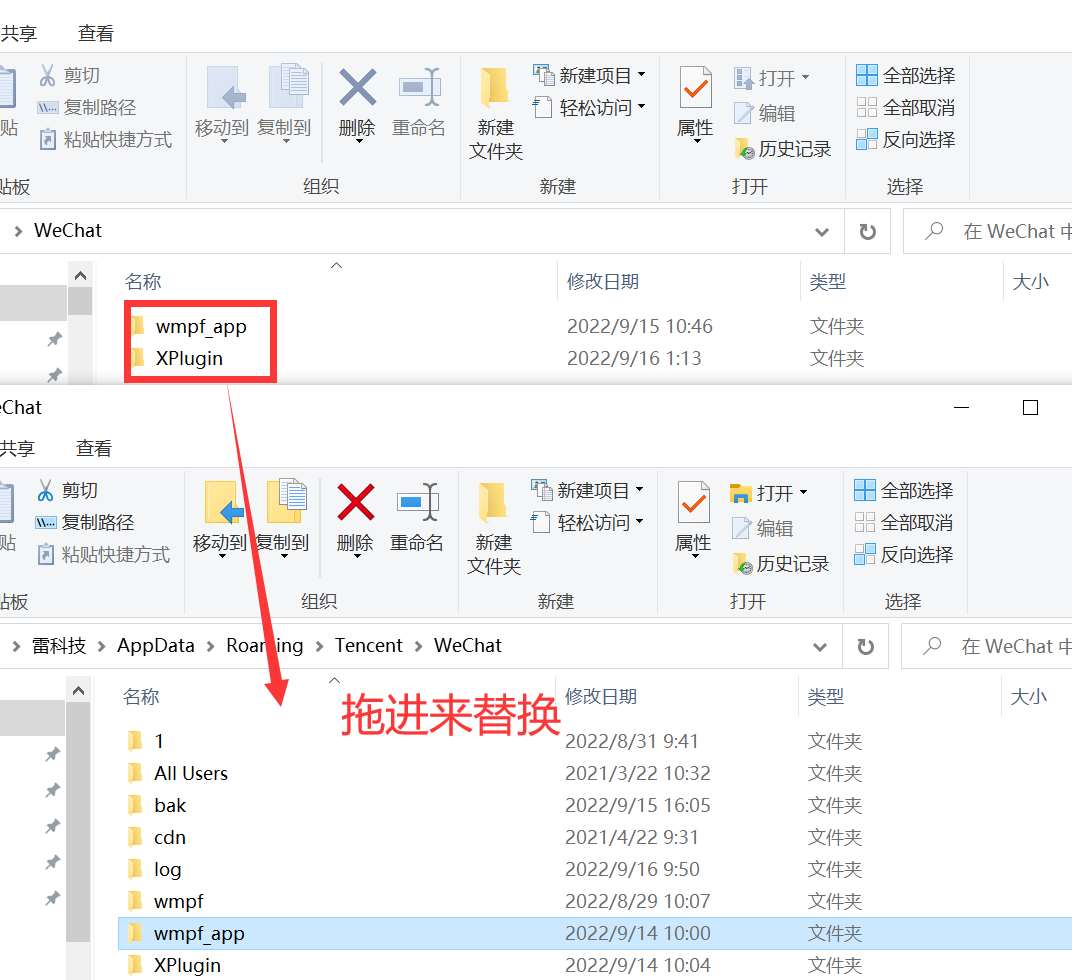Switch to Share (共享) tab in upper window

(x=18, y=34)
